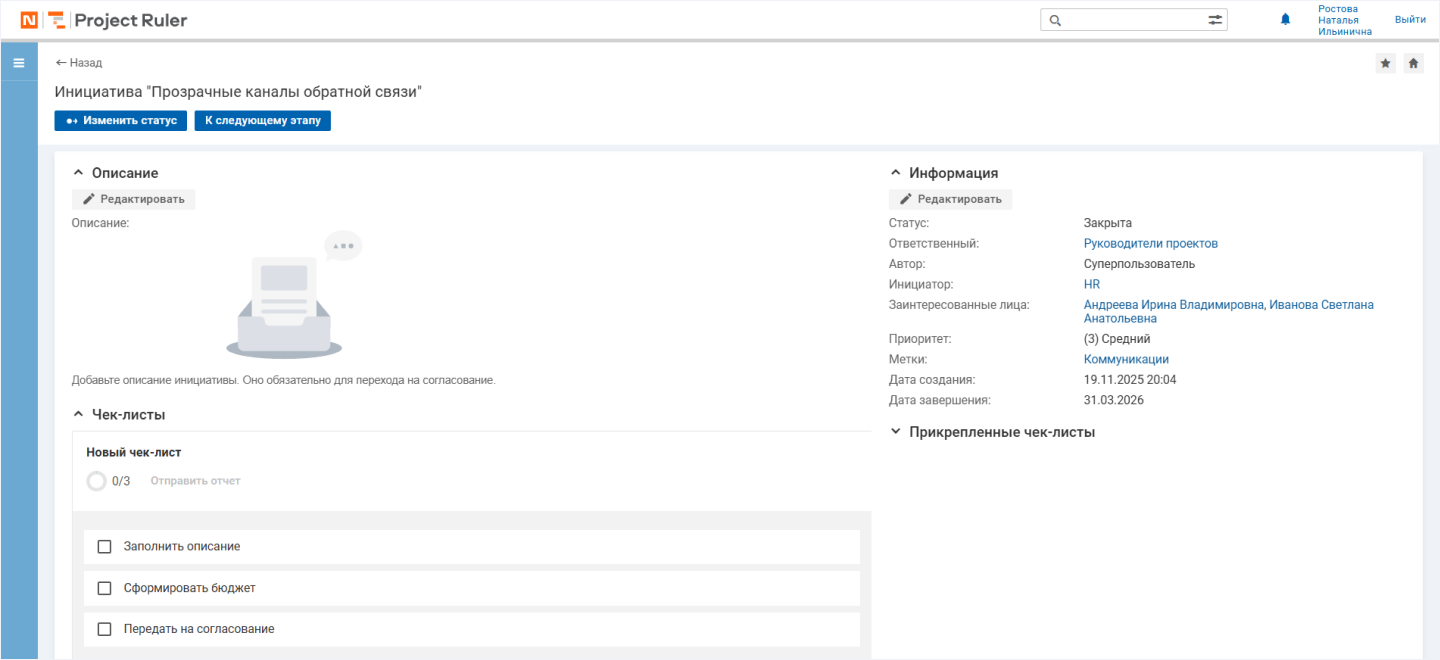Click the magnifier search icon
The image size is (1440, 660).
[x=1055, y=20]
